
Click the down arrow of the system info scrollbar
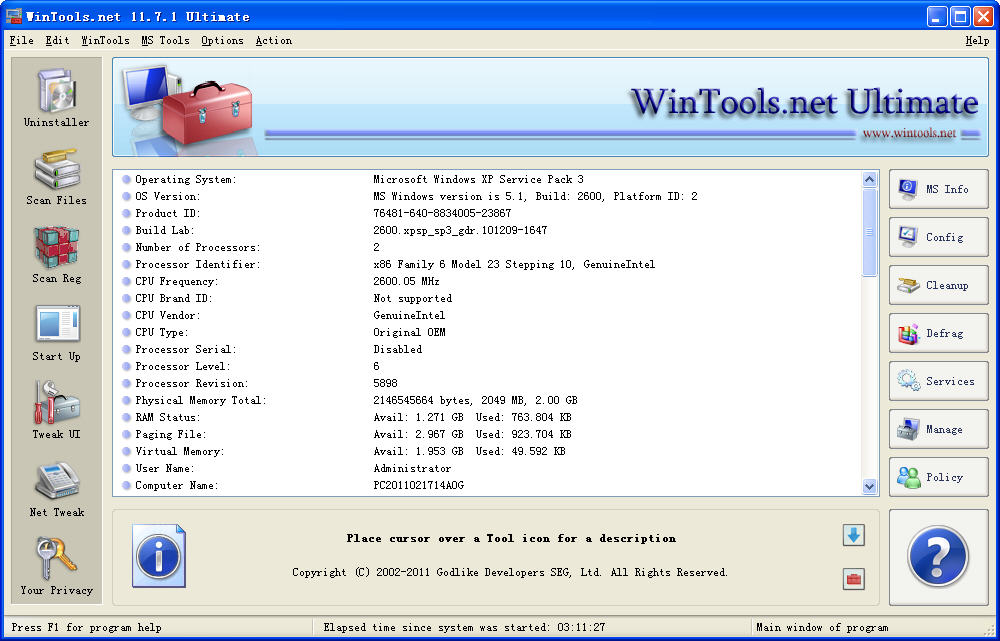click(x=870, y=487)
